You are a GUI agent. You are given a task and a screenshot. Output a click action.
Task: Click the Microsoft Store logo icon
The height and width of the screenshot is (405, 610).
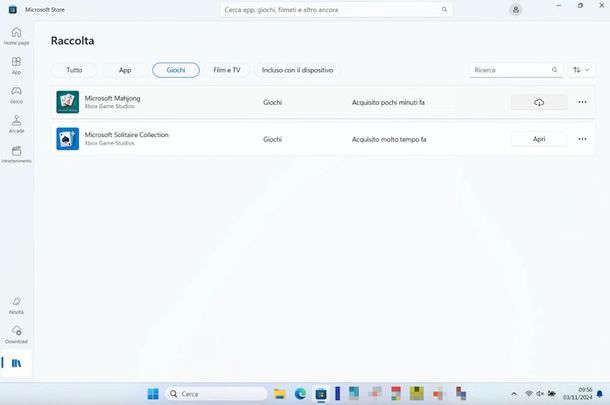pos(12,10)
